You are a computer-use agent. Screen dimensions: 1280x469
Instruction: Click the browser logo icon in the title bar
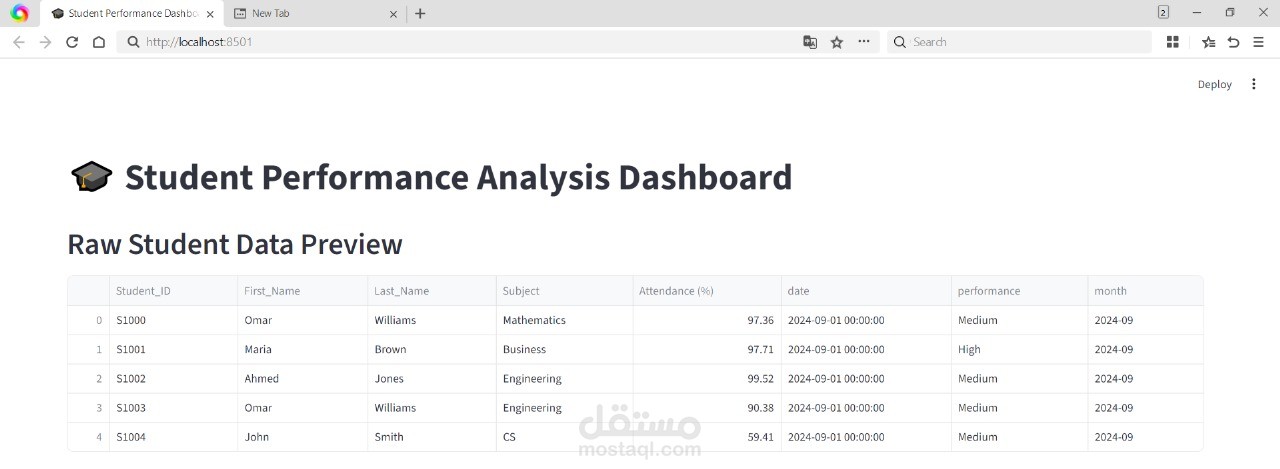[x=20, y=13]
